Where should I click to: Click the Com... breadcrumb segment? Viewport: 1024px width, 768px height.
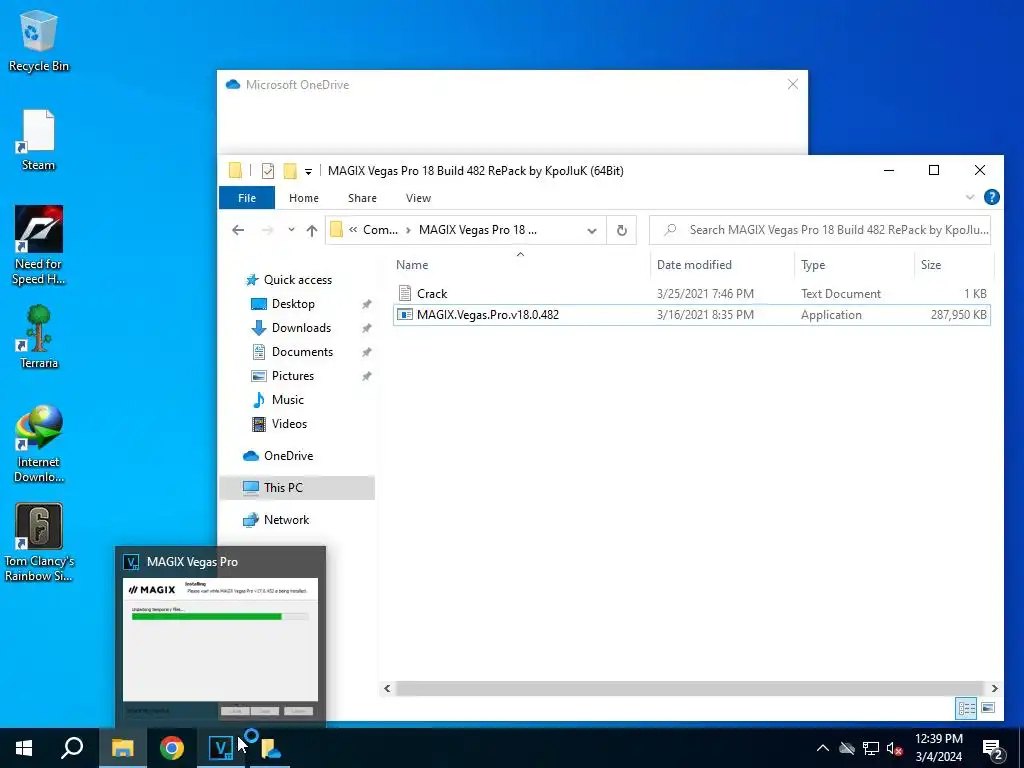[381, 230]
